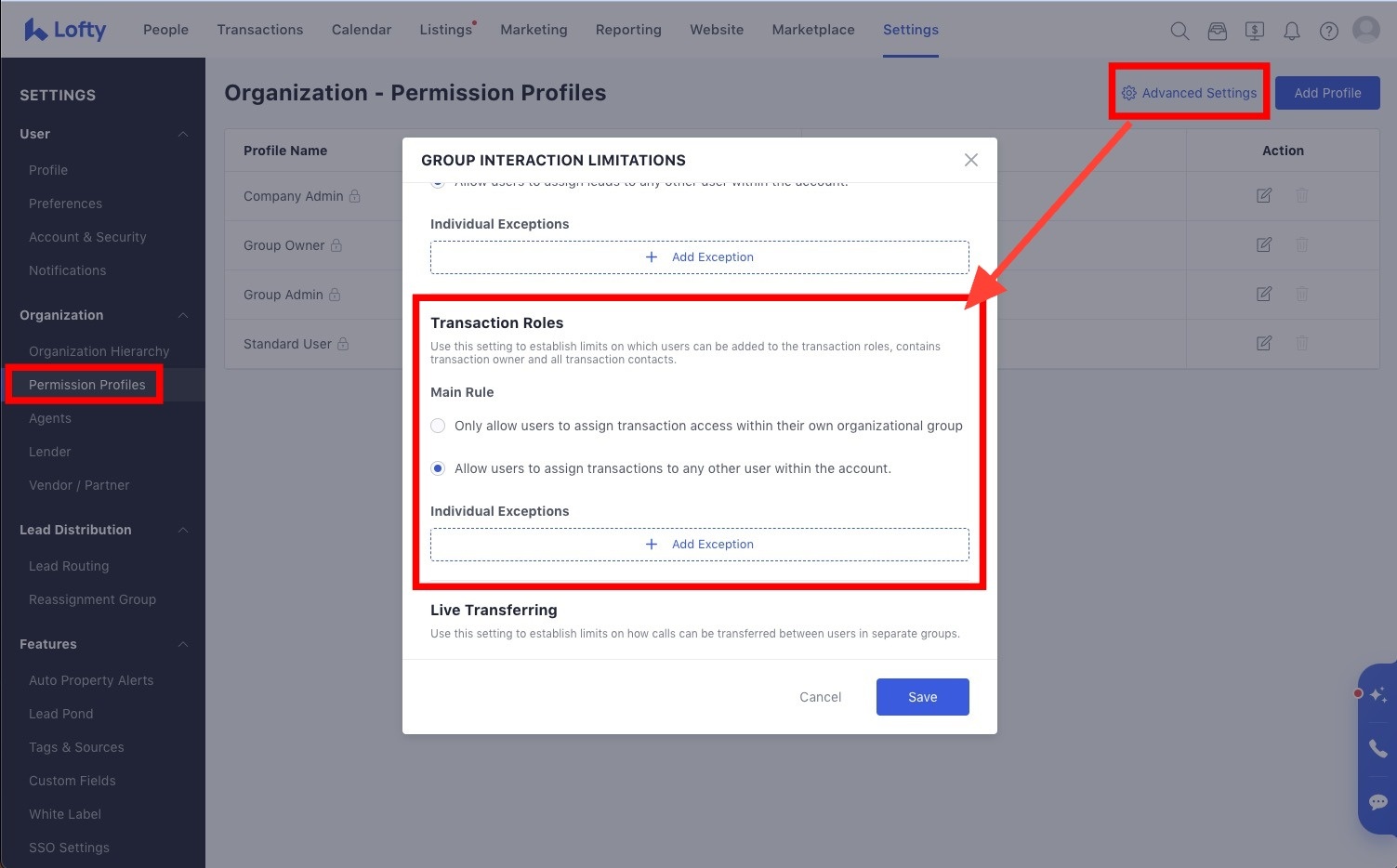Collapse the Features sidebar section
This screenshot has height=868, width=1397.
pos(183,644)
